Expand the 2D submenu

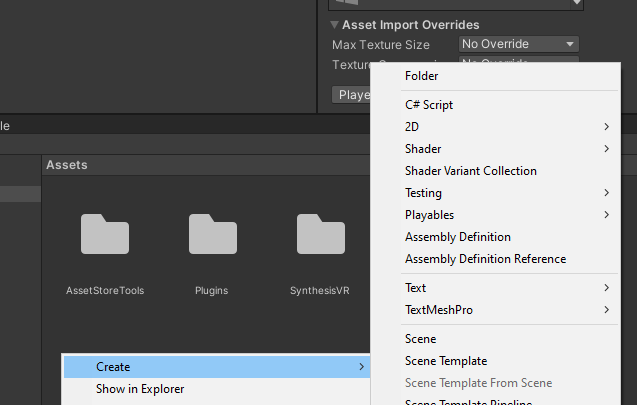[495, 127]
